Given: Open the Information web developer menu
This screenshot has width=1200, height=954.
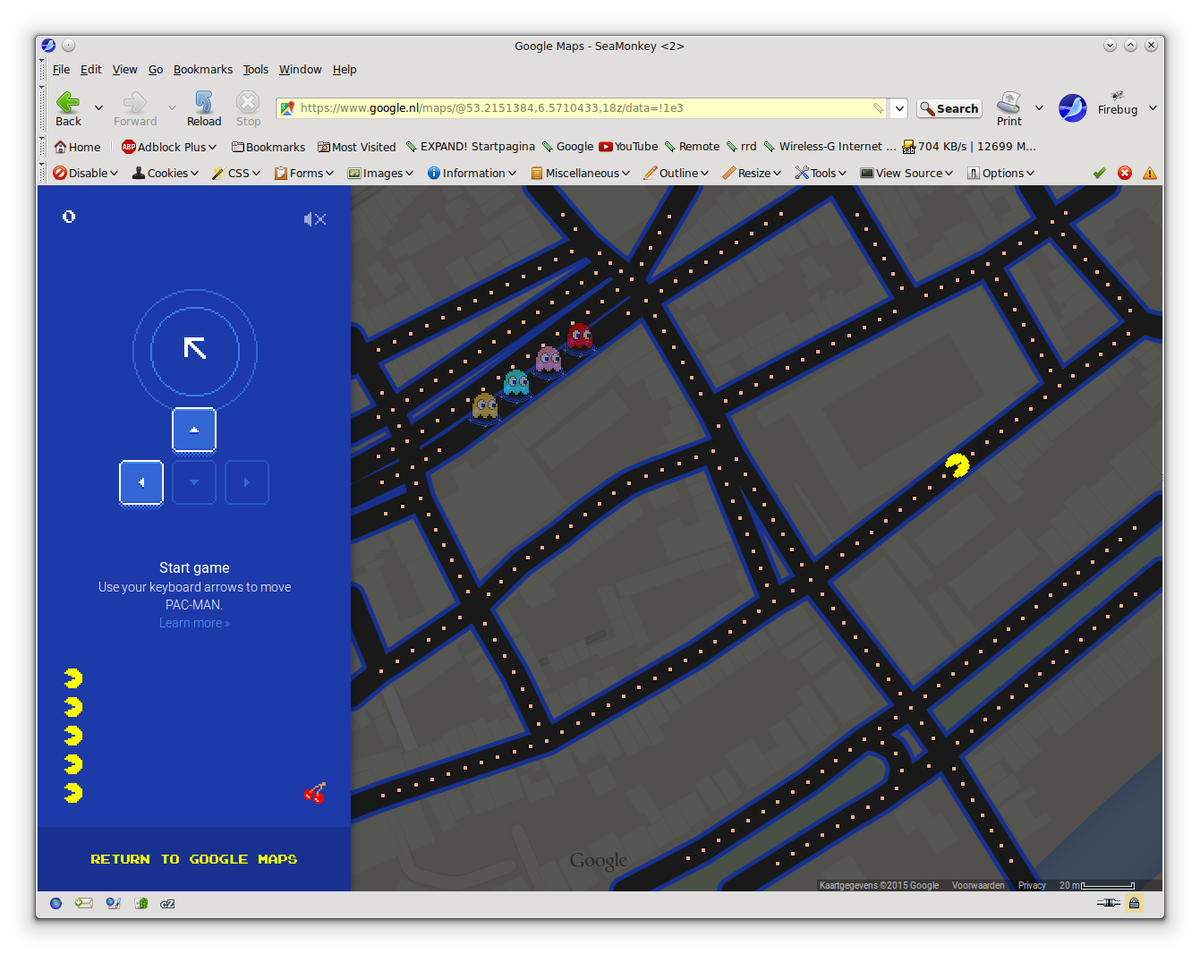Looking at the screenshot, I should point(472,173).
